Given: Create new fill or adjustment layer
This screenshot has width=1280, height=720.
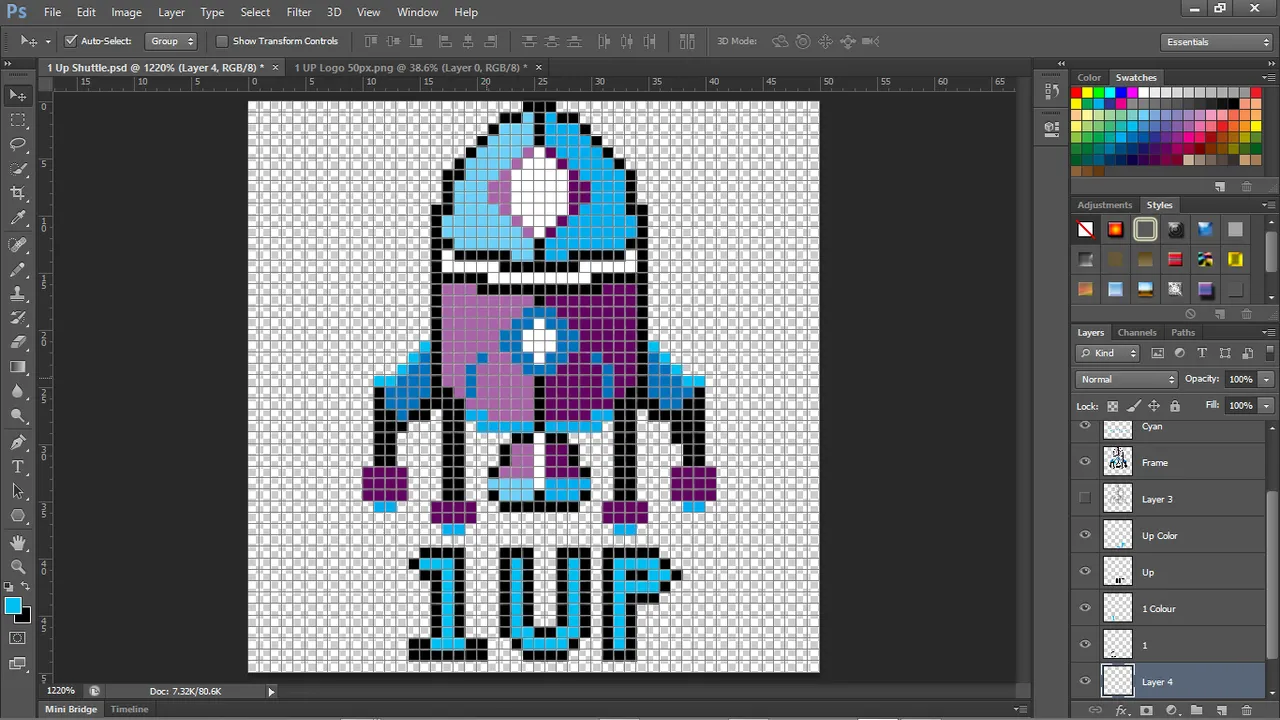Looking at the screenshot, I should pos(1171,710).
